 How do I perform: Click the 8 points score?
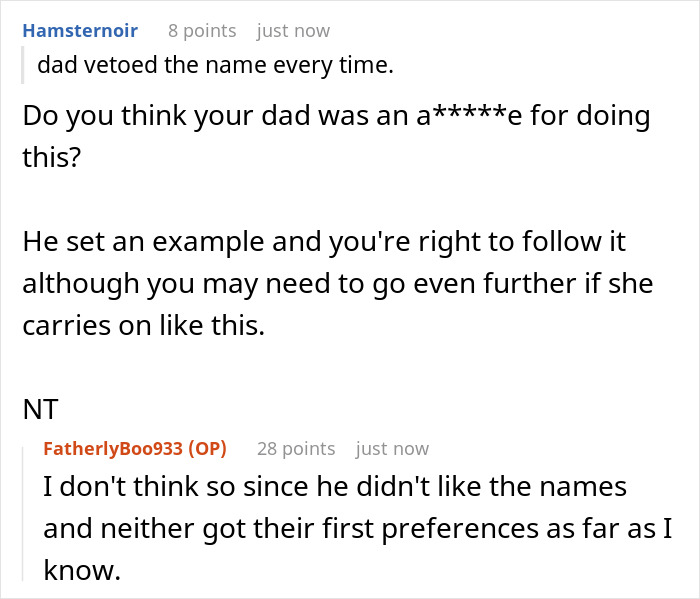click(x=202, y=31)
